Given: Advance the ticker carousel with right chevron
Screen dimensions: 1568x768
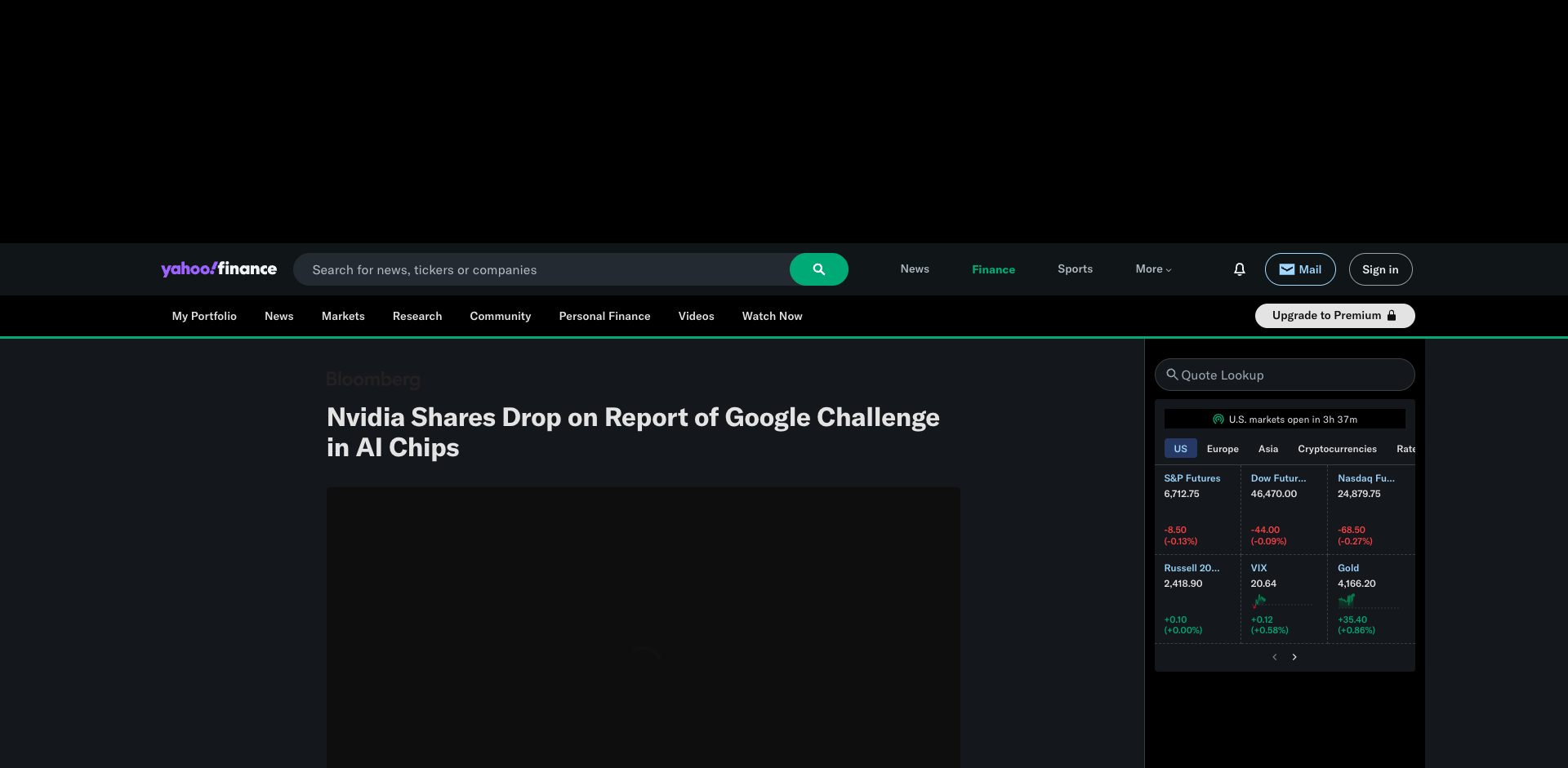Looking at the screenshot, I should pyautogui.click(x=1294, y=656).
